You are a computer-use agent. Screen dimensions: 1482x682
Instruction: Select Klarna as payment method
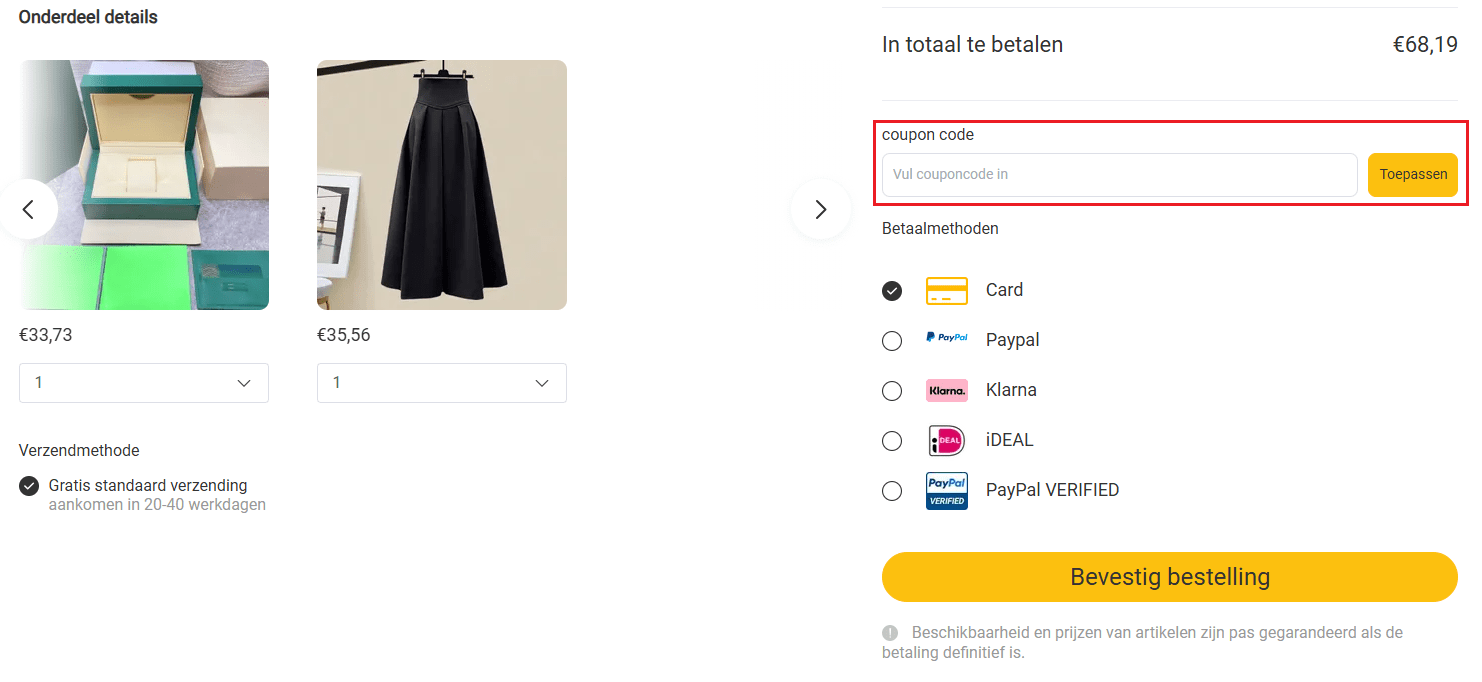pos(892,390)
